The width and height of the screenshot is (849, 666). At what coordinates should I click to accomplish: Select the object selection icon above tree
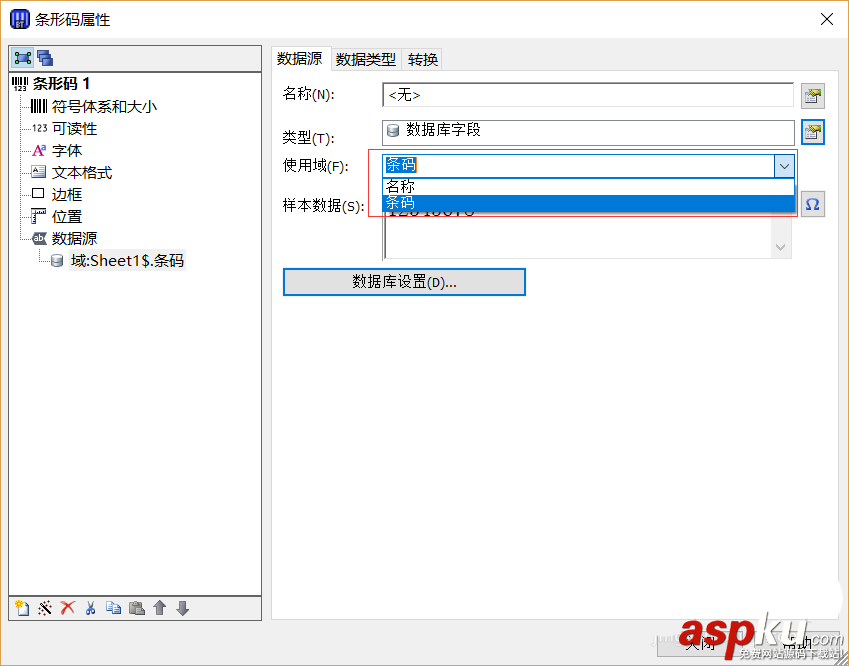[x=23, y=57]
